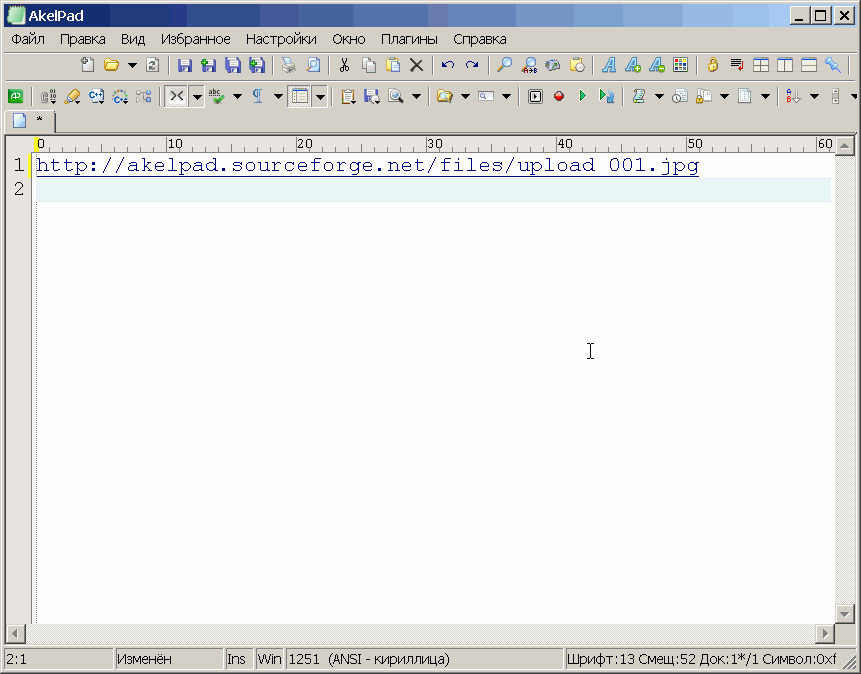Click the Ins mode status bar cell
The height and width of the screenshot is (674, 861).
[237, 659]
